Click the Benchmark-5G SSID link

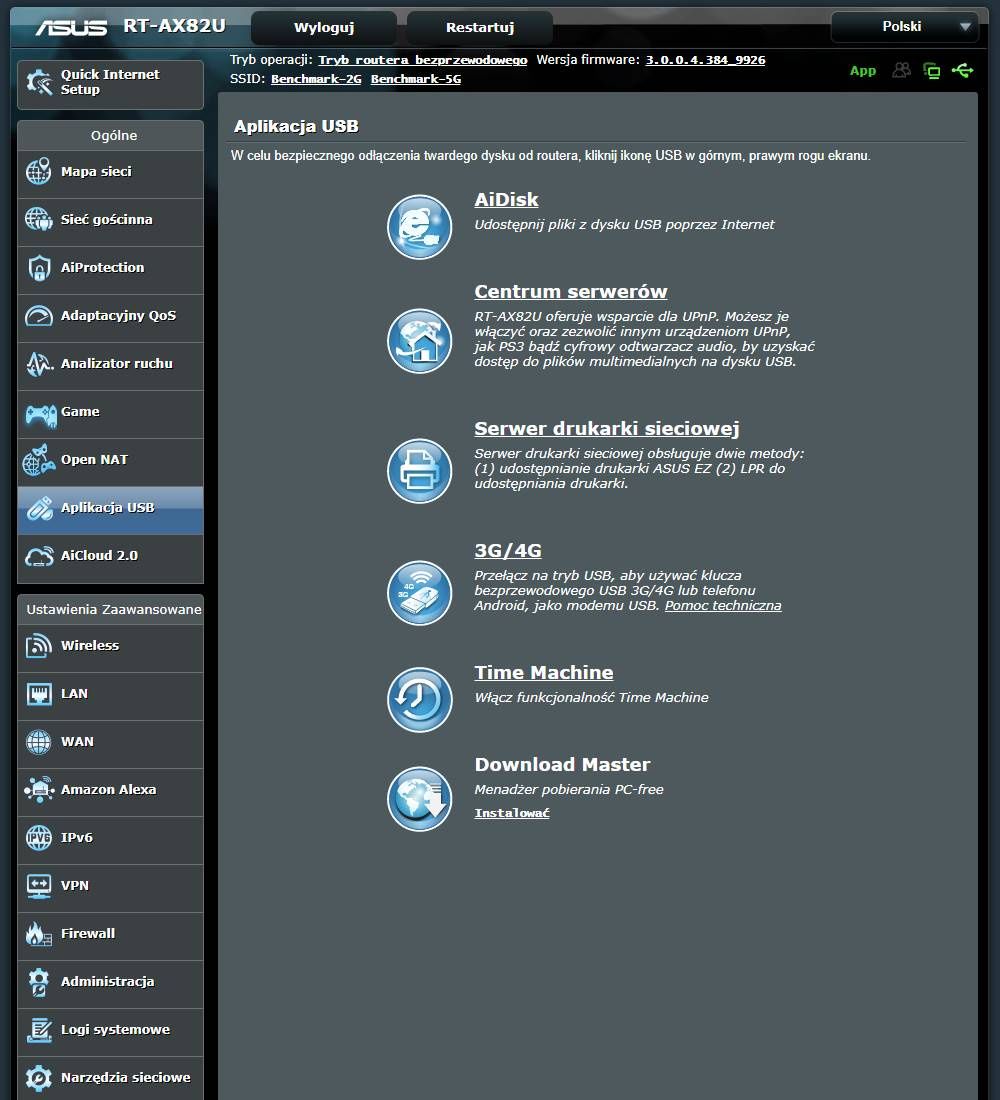tap(415, 79)
